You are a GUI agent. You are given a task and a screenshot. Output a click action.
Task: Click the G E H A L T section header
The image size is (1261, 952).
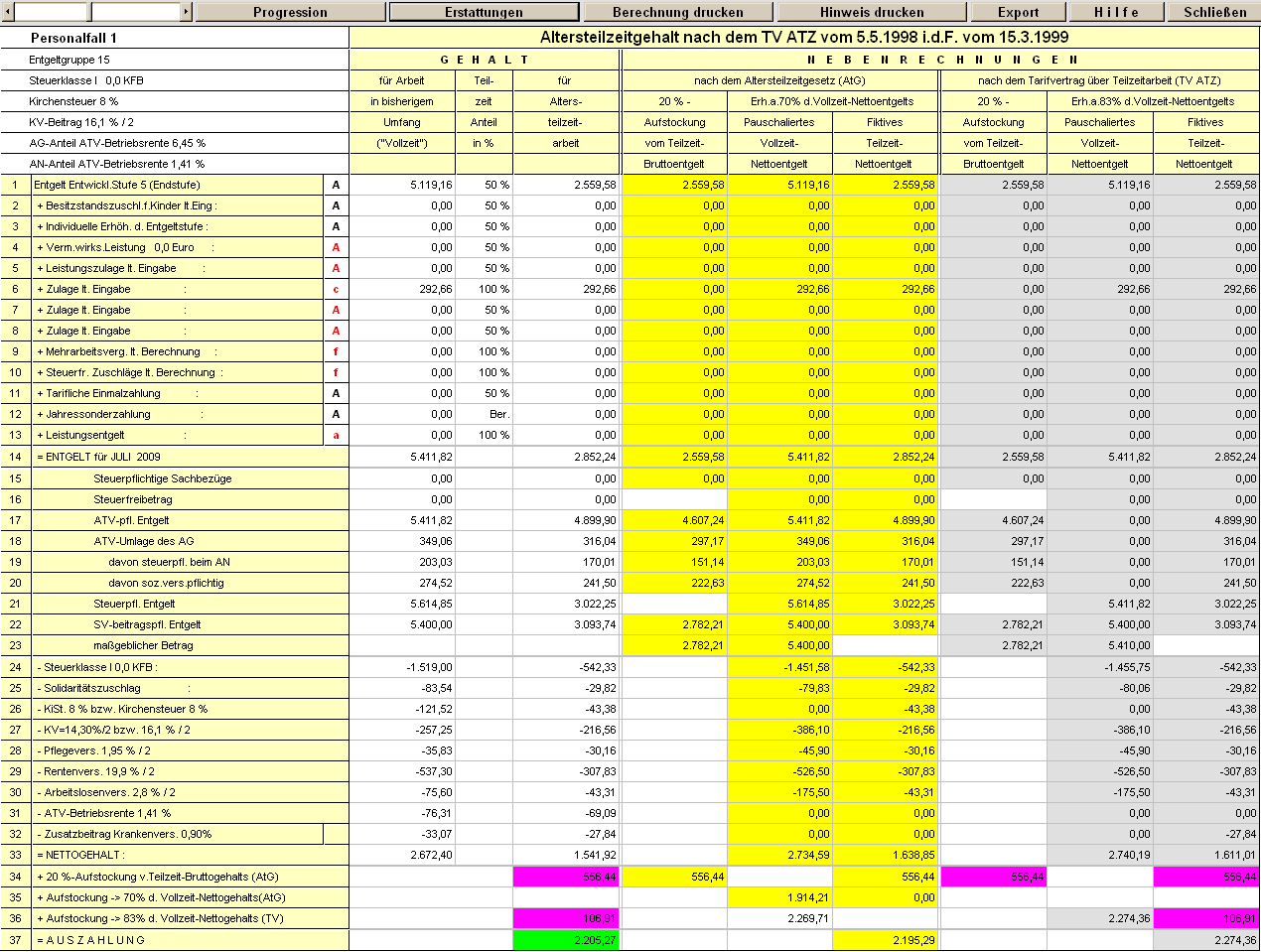coord(485,60)
